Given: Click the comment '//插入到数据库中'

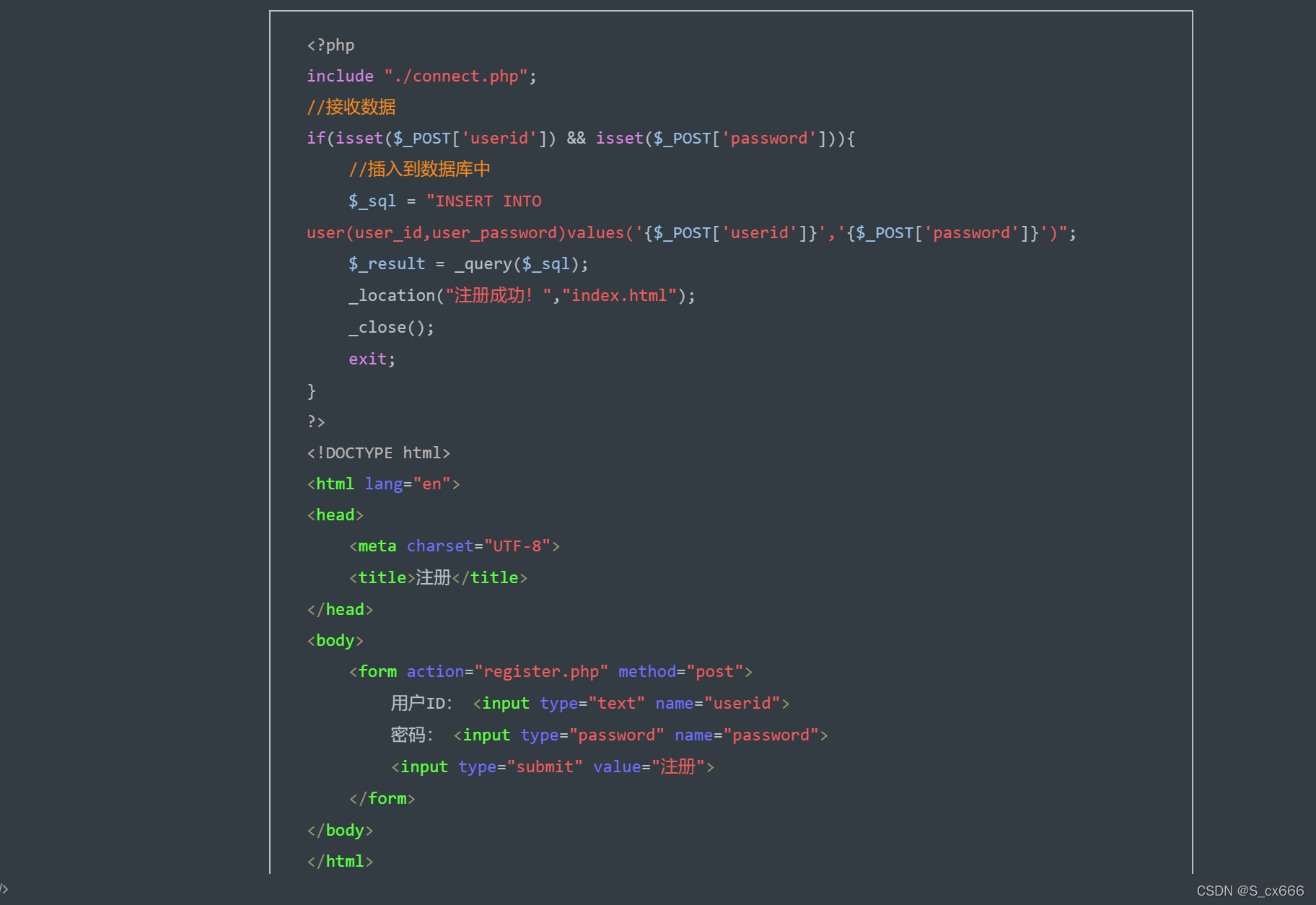Looking at the screenshot, I should point(419,169).
